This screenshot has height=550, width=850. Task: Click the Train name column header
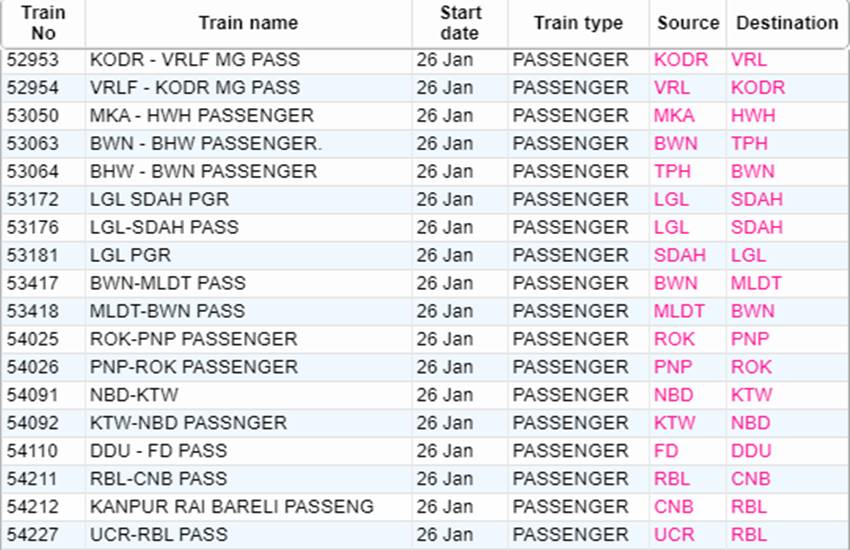click(x=248, y=23)
